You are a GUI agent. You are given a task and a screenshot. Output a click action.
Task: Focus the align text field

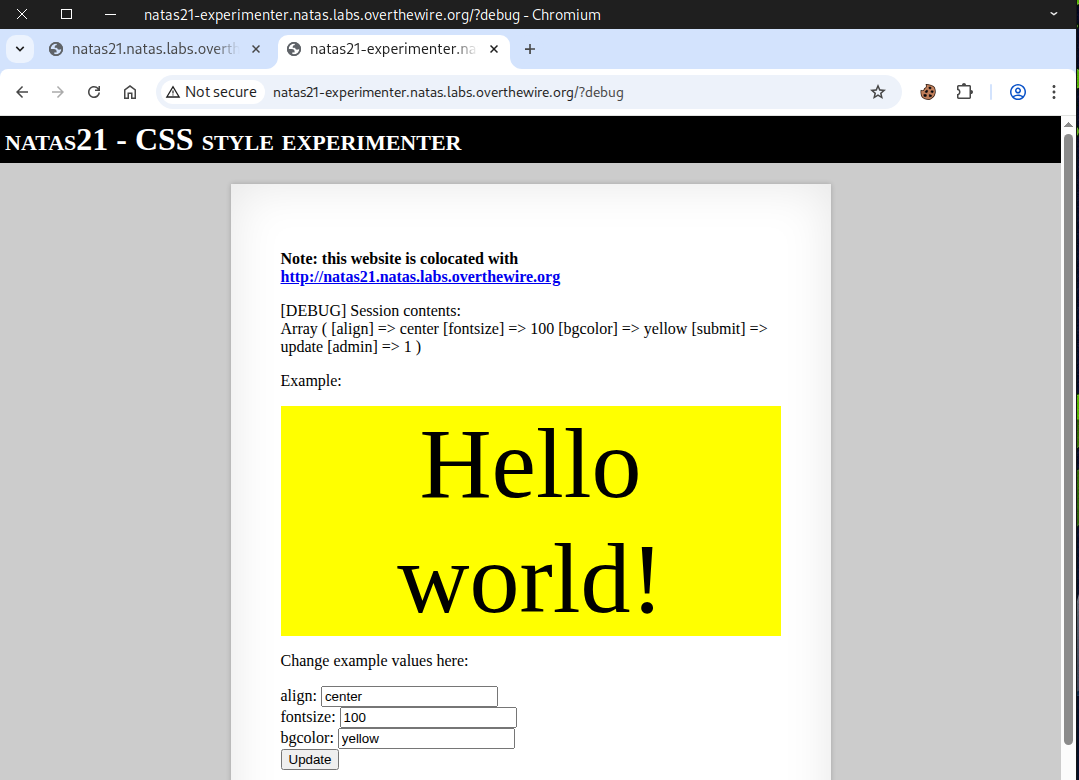click(x=409, y=696)
